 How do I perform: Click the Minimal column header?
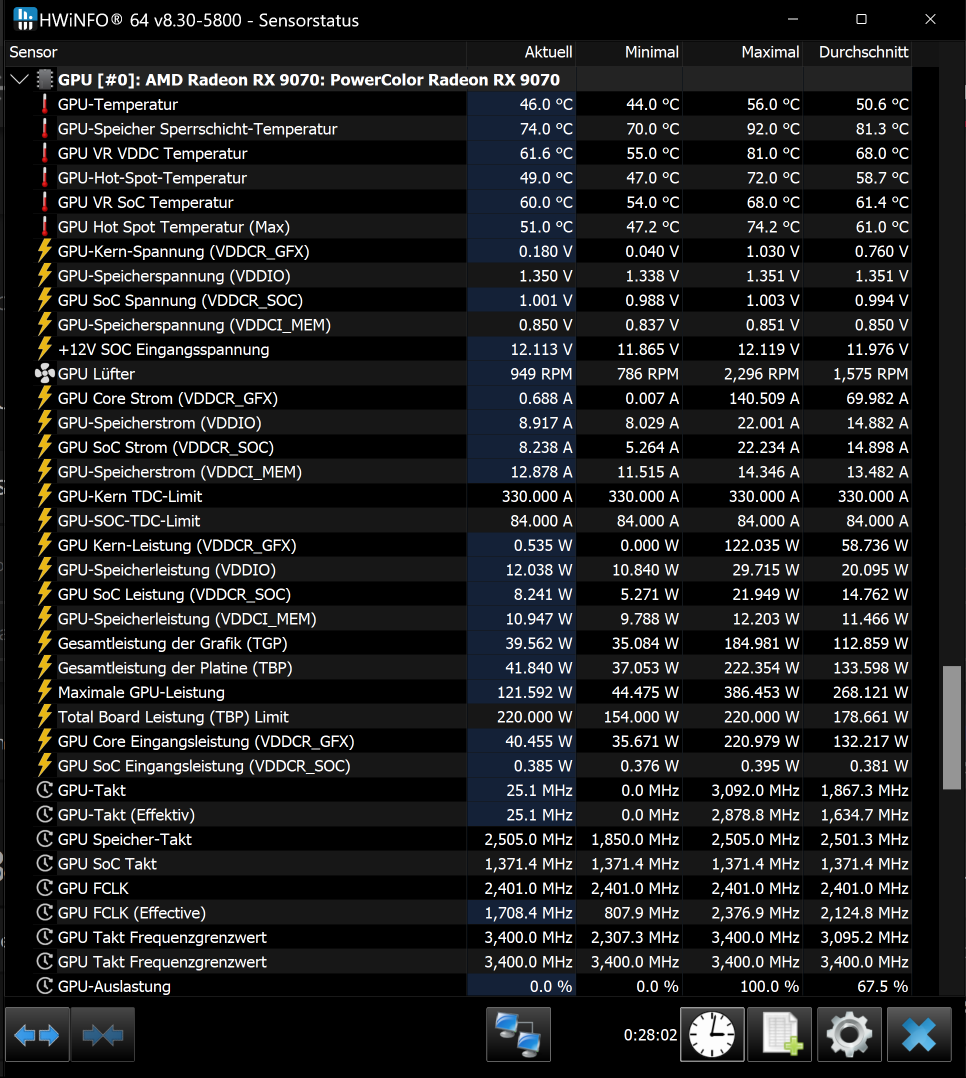point(628,52)
